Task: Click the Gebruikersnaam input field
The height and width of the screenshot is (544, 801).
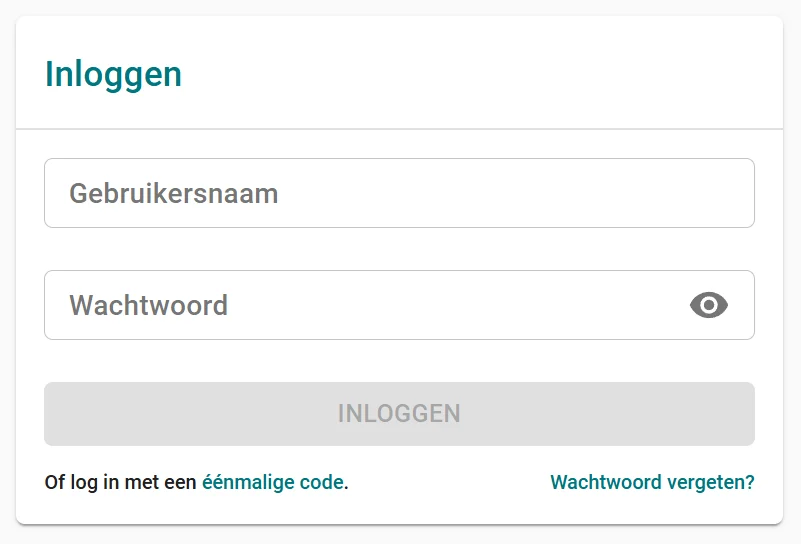Action: pyautogui.click(x=399, y=193)
